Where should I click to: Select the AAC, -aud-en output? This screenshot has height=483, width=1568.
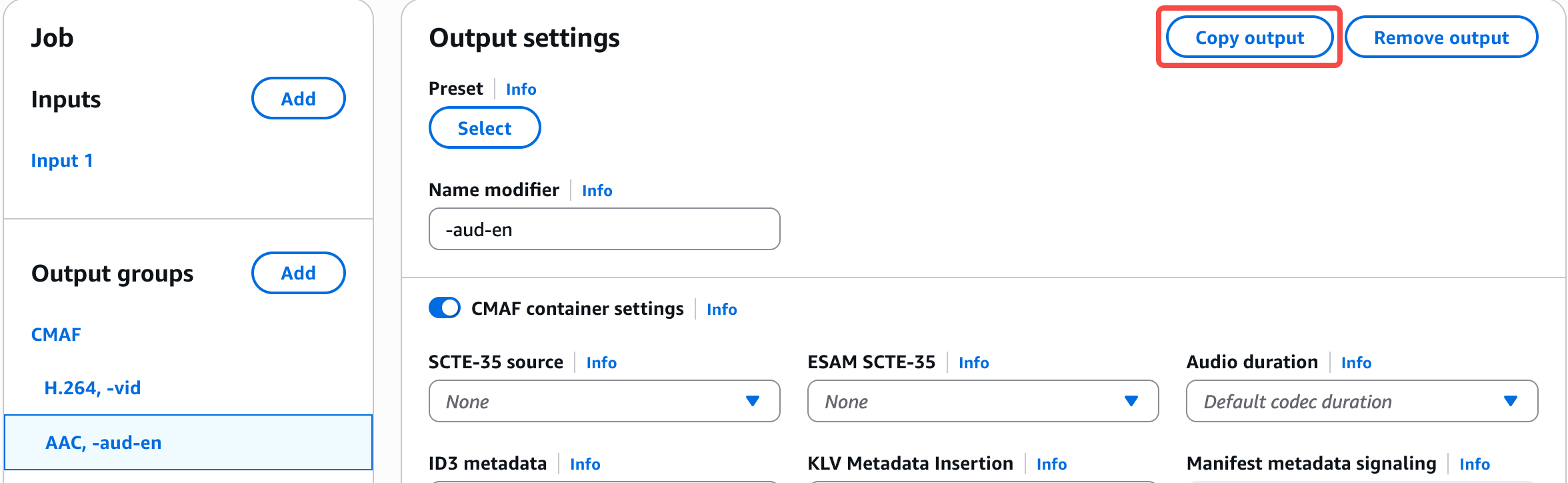(103, 442)
